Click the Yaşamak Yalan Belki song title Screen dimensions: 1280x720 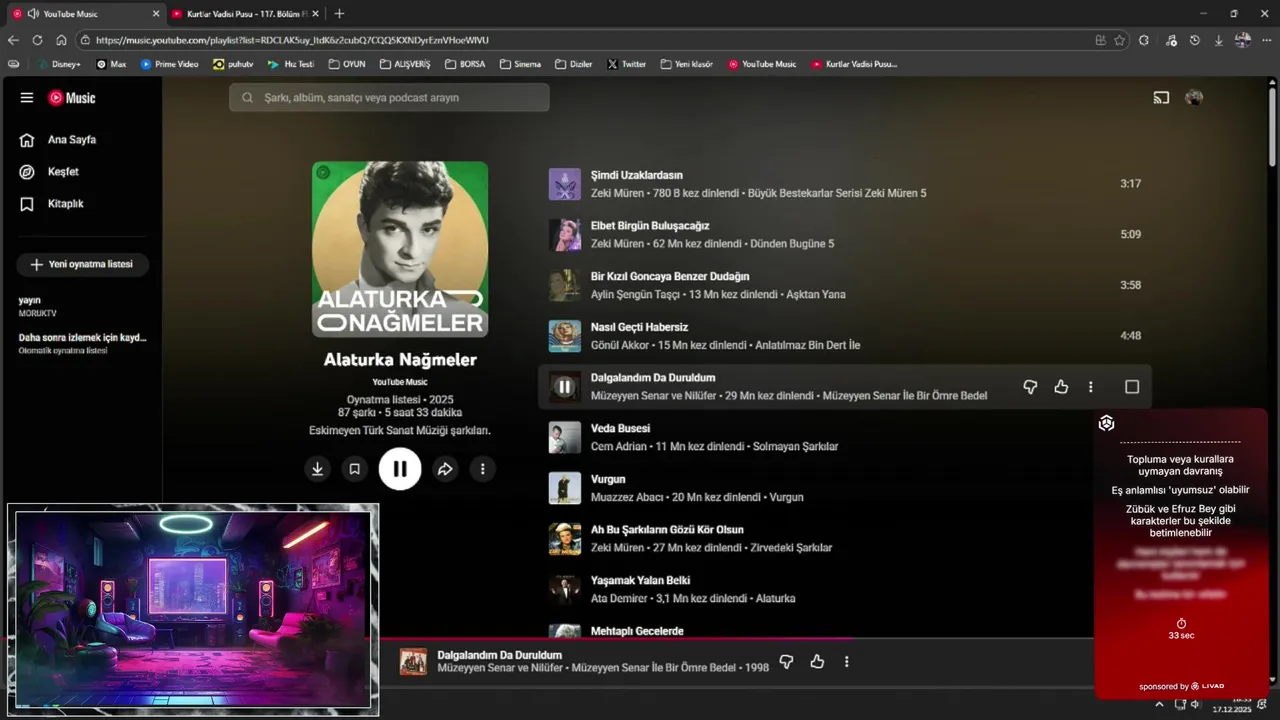[x=640, y=581]
